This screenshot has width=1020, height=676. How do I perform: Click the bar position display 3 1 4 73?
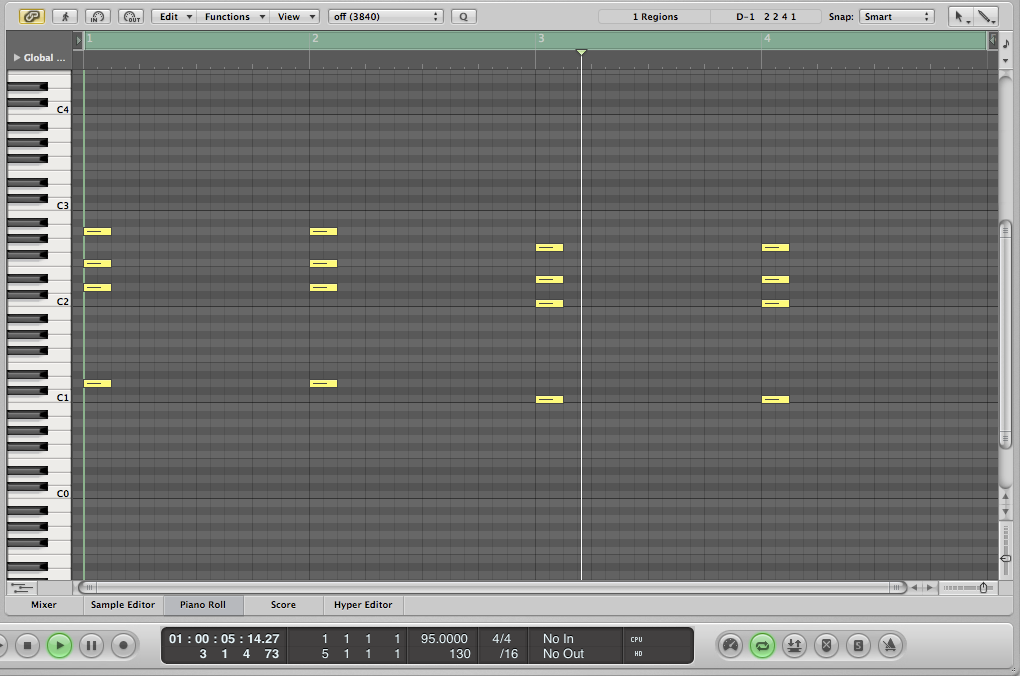coord(239,654)
